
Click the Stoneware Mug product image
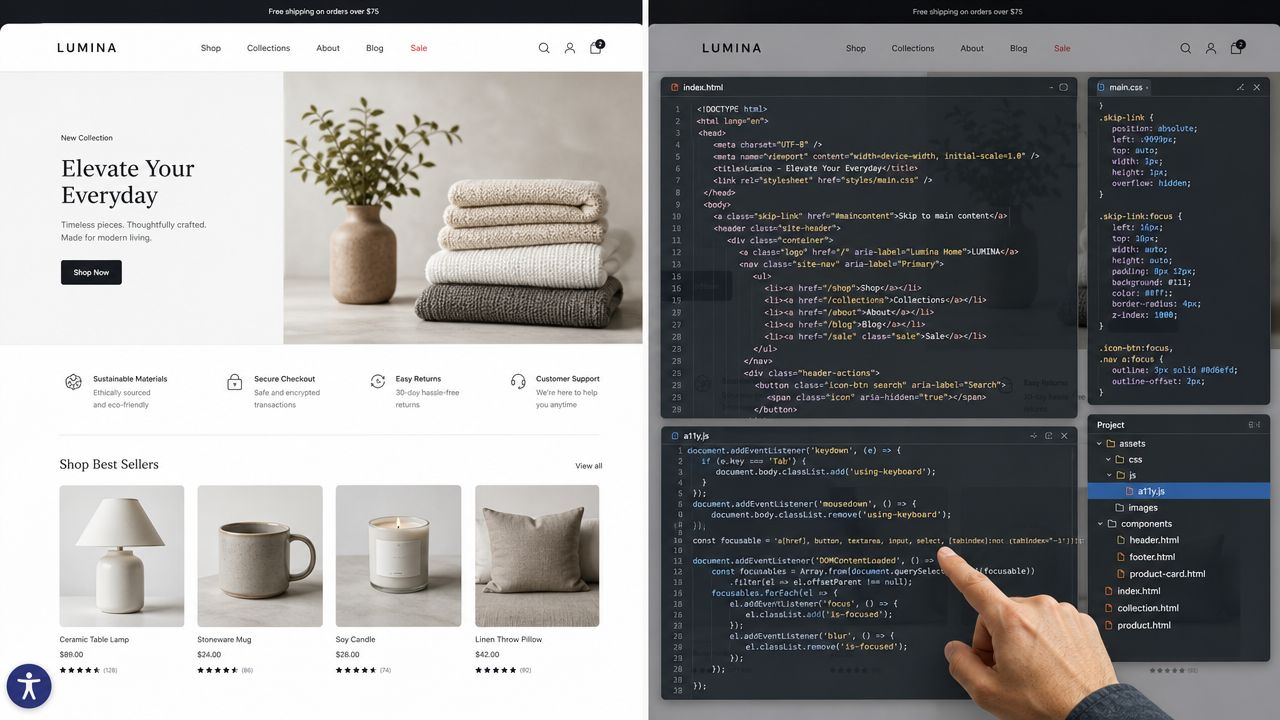click(260, 557)
